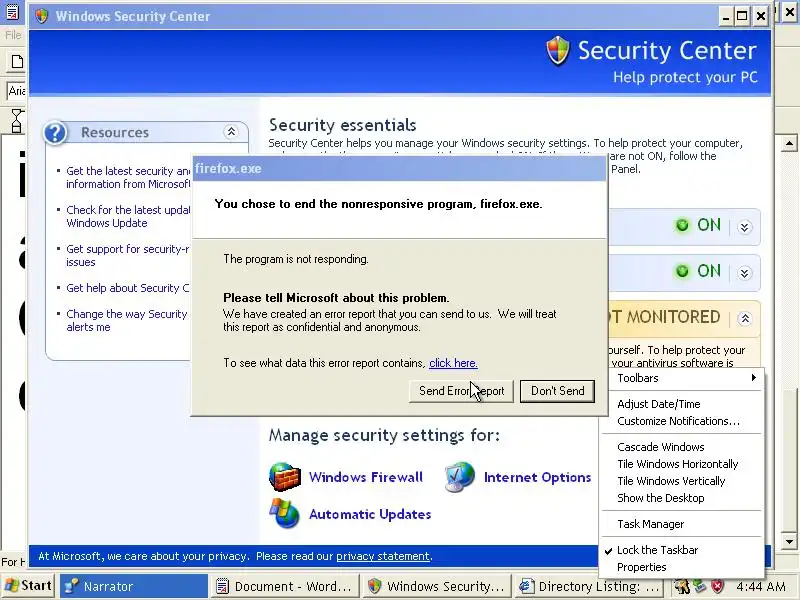
Task: Toggle Lock the Taskbar option
Action: pos(682,550)
